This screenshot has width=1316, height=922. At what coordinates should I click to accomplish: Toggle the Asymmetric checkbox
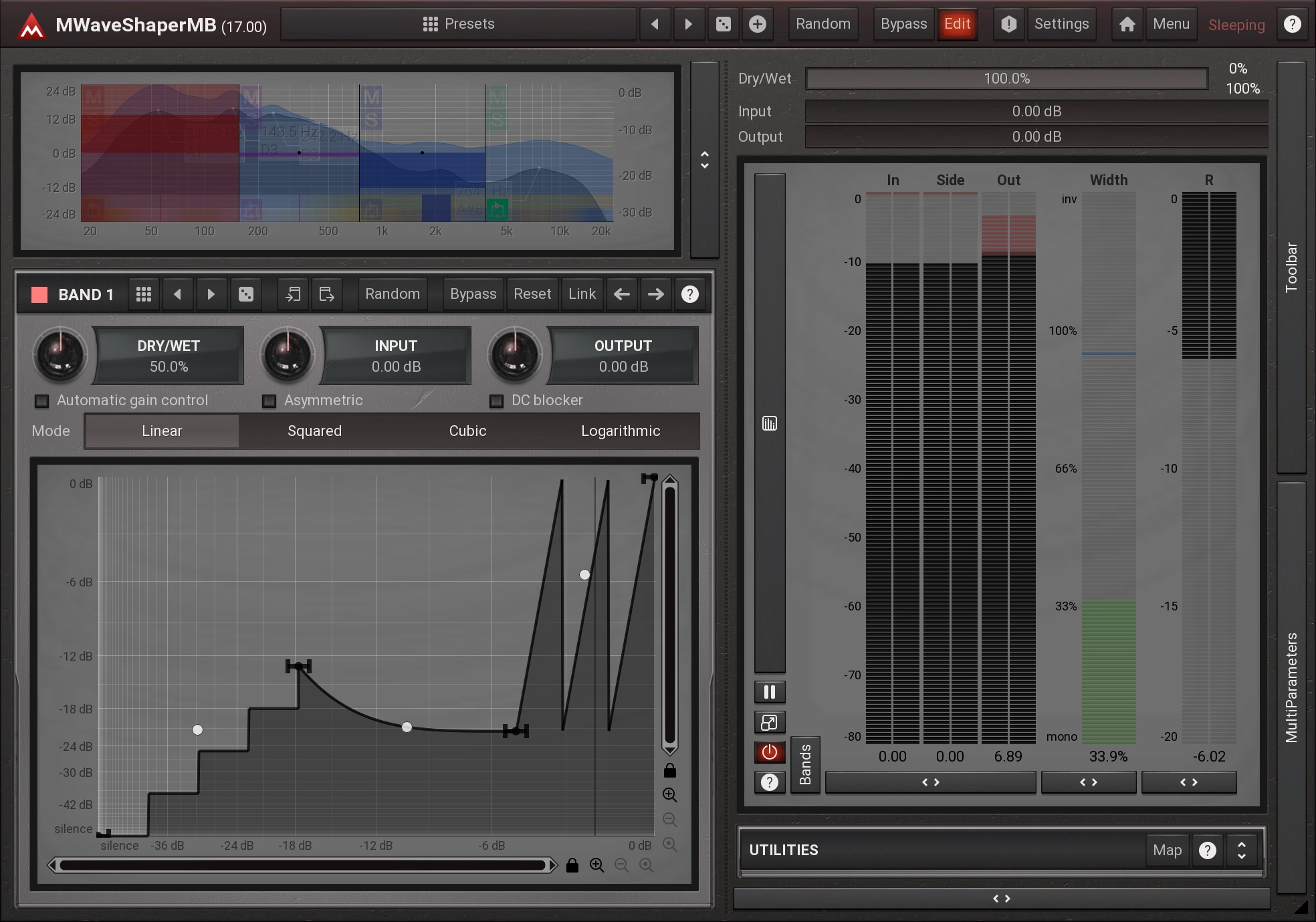269,400
